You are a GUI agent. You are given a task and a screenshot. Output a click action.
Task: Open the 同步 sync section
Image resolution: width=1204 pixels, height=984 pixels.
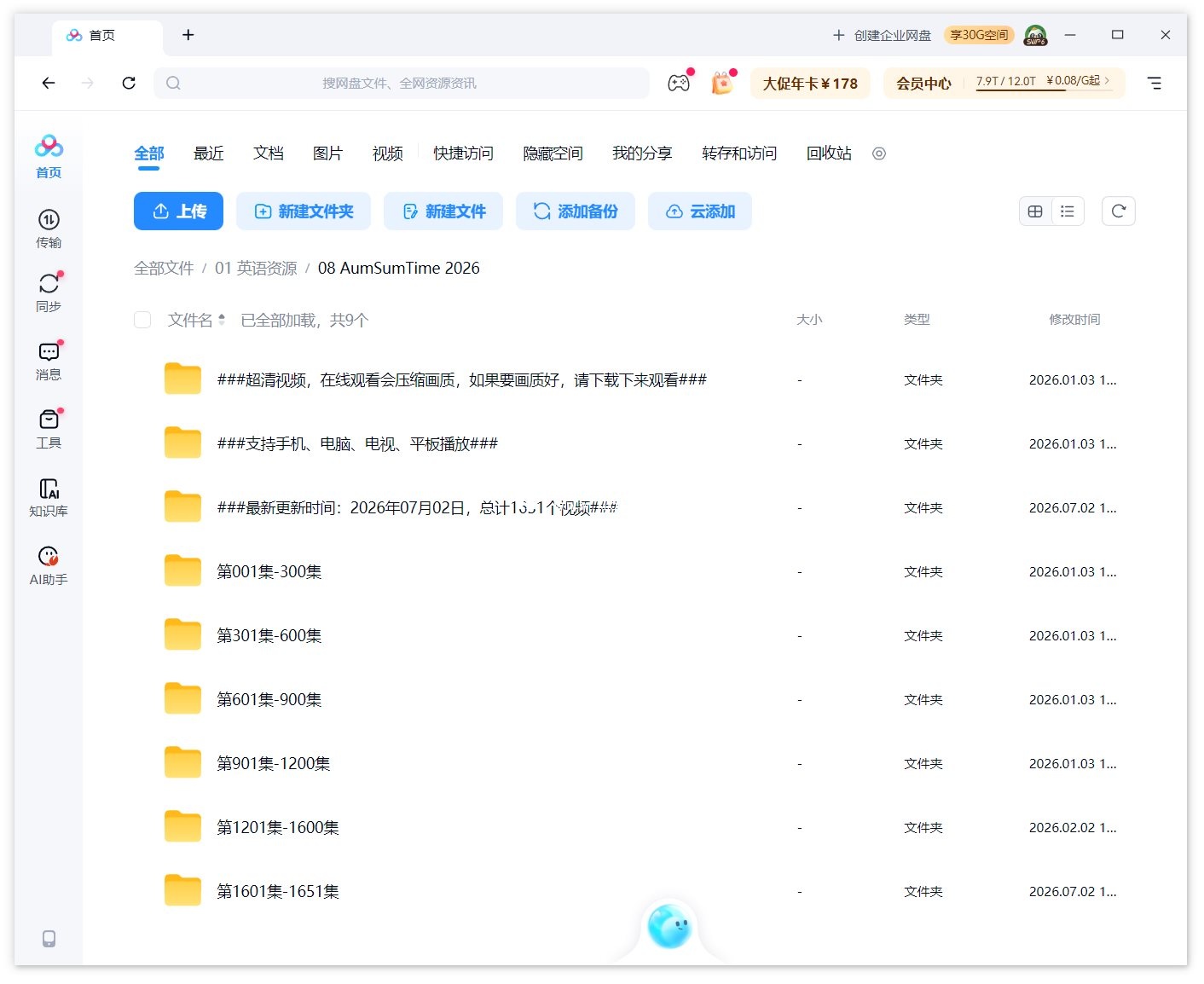(49, 292)
